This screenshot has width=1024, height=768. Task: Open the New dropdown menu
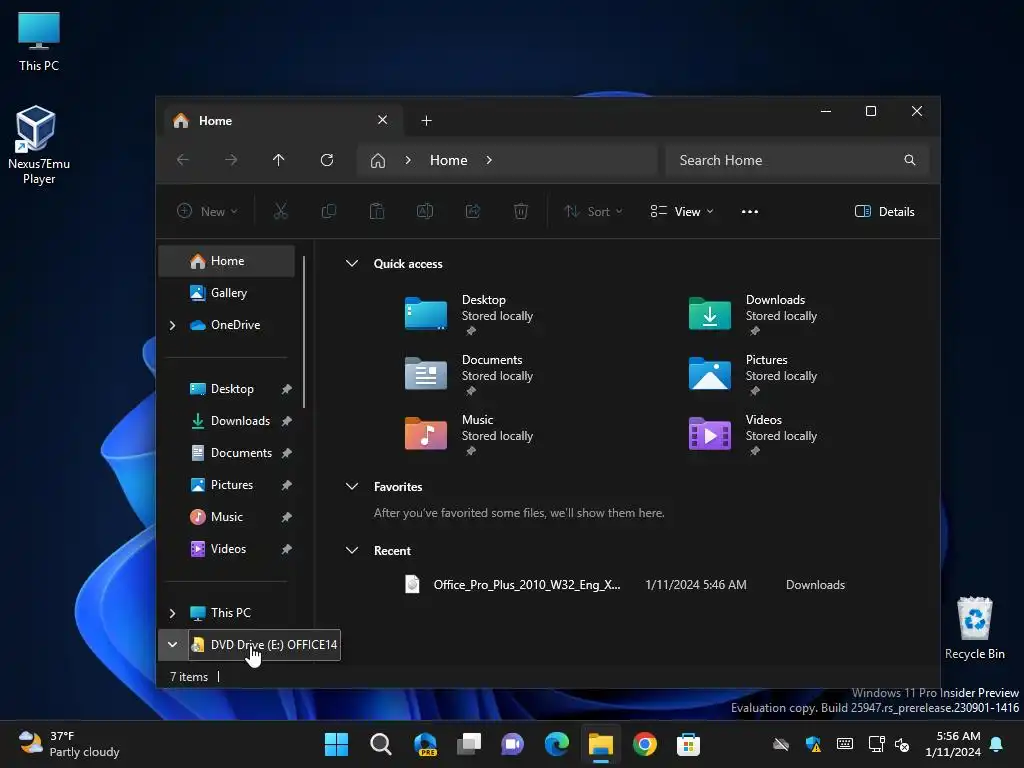click(x=208, y=211)
